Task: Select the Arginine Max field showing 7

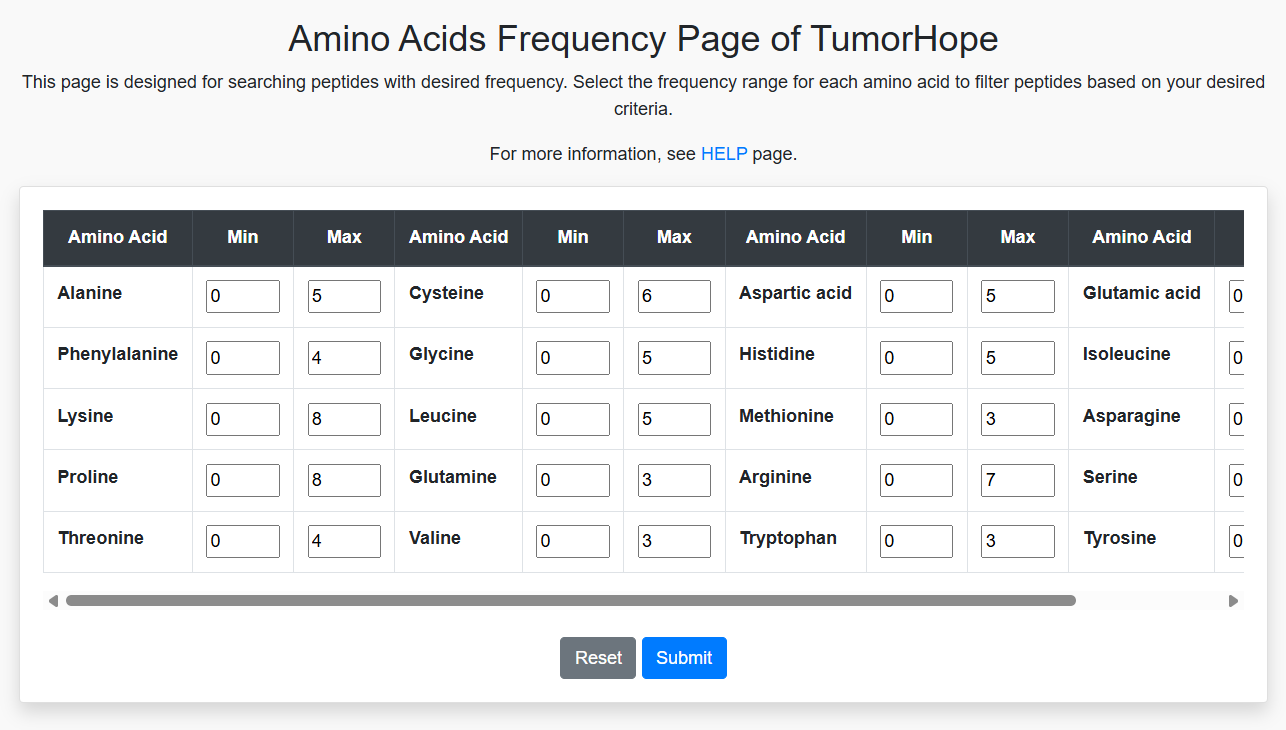Action: tap(1017, 480)
